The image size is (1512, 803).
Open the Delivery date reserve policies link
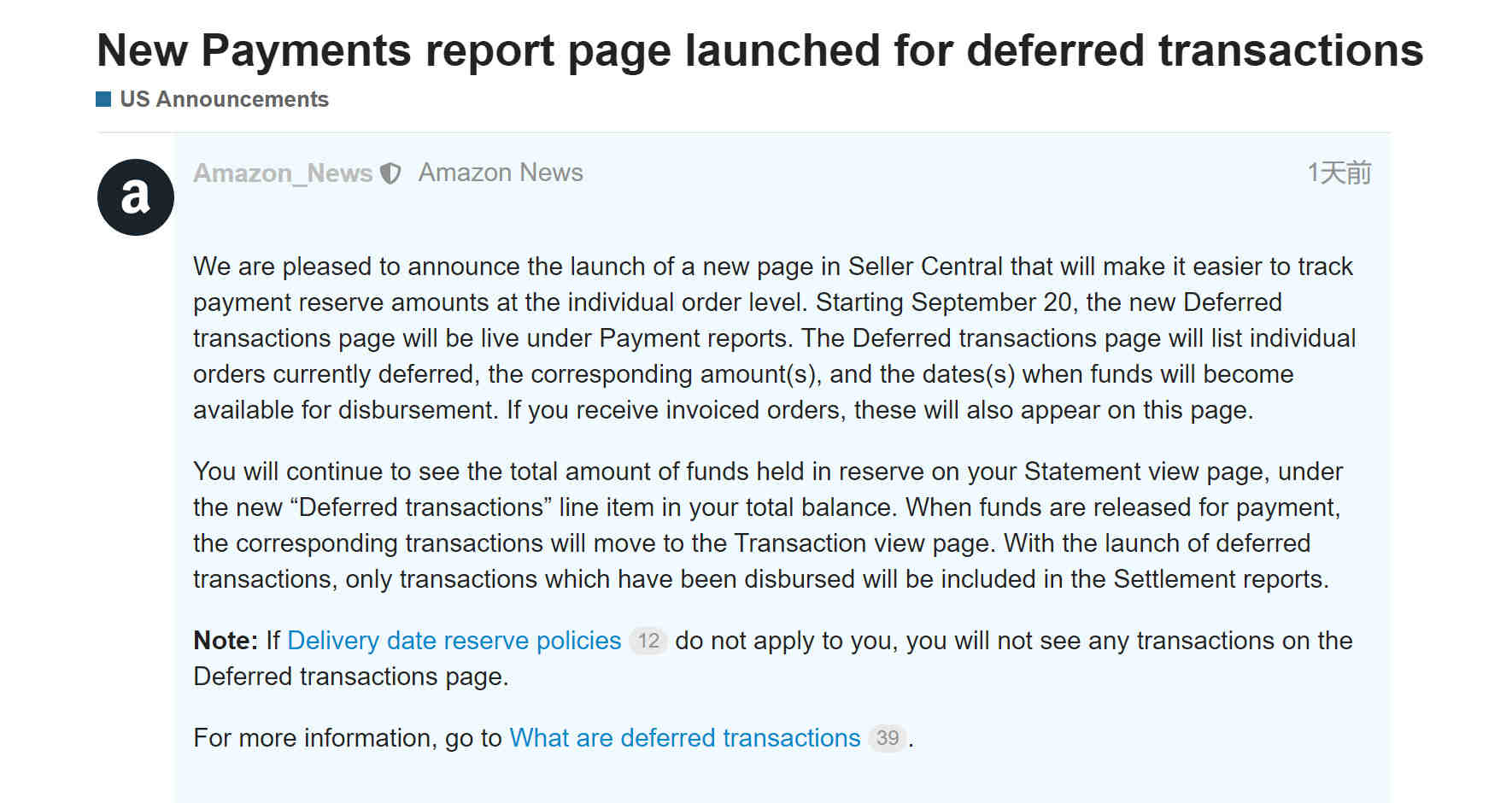click(x=454, y=641)
